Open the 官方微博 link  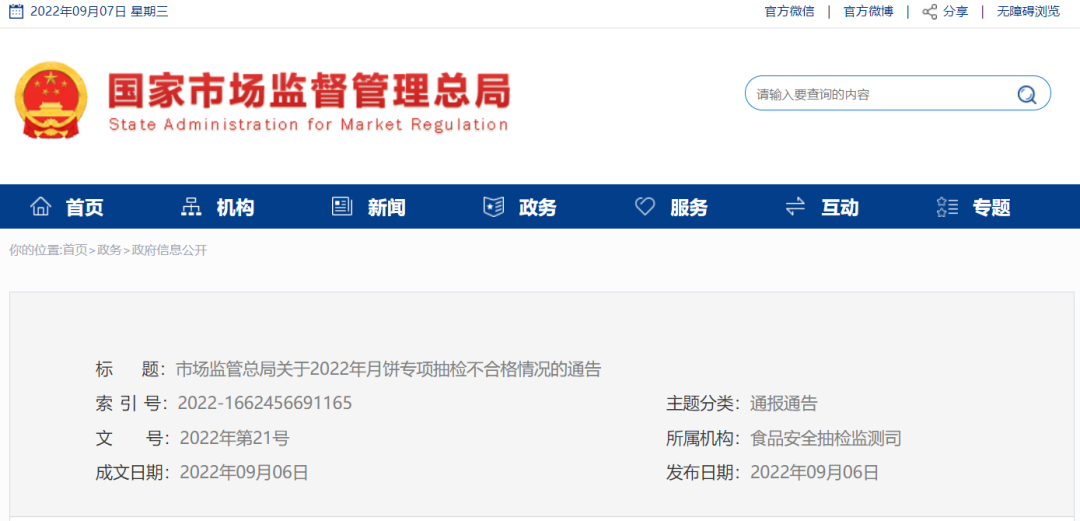[x=868, y=12]
